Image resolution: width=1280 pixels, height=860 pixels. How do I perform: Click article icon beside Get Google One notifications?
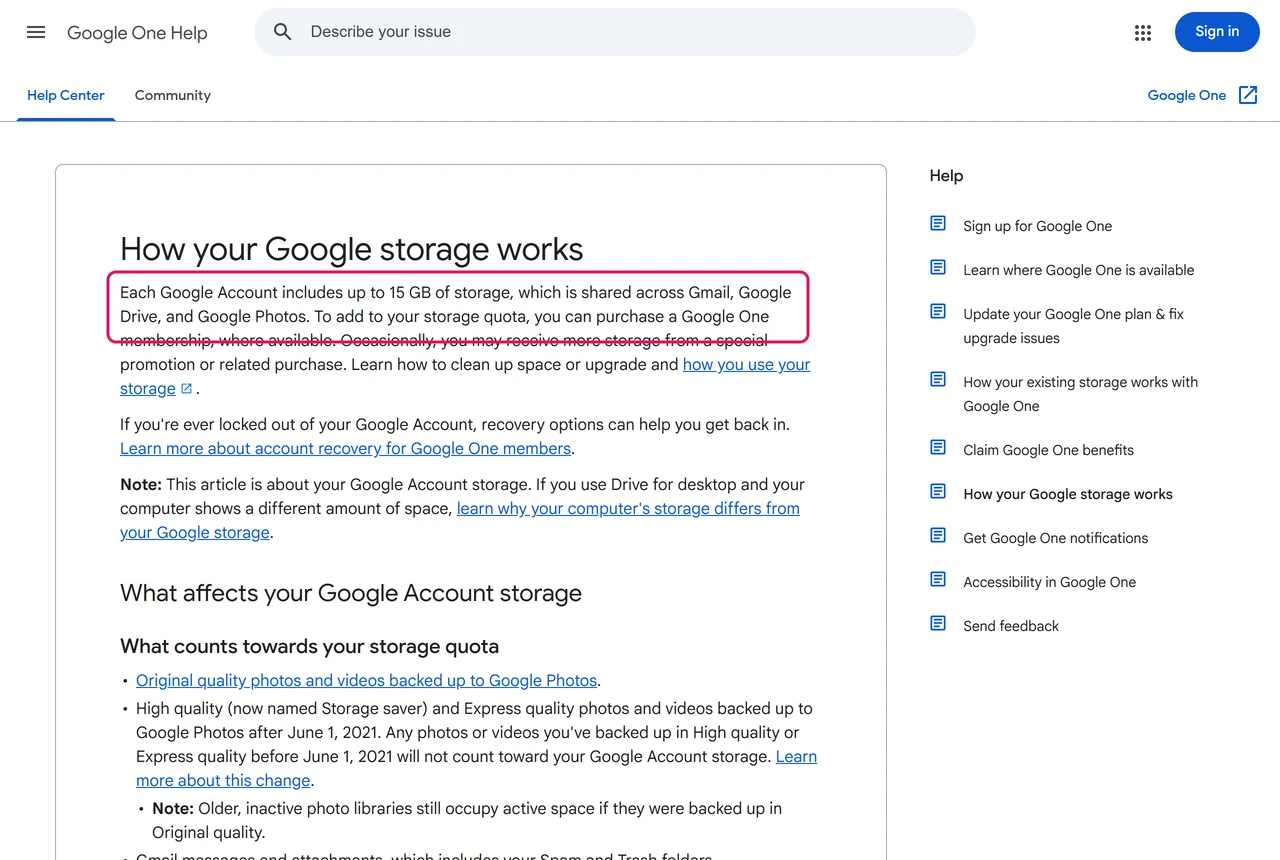(938, 536)
